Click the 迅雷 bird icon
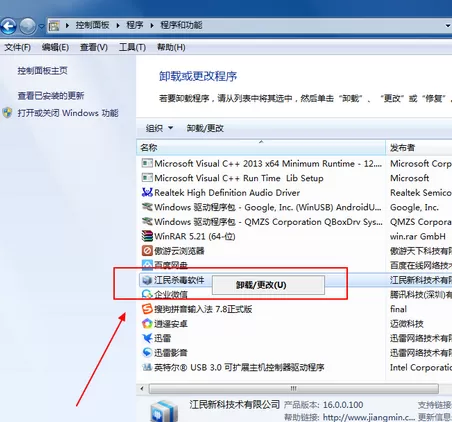 pos(147,338)
